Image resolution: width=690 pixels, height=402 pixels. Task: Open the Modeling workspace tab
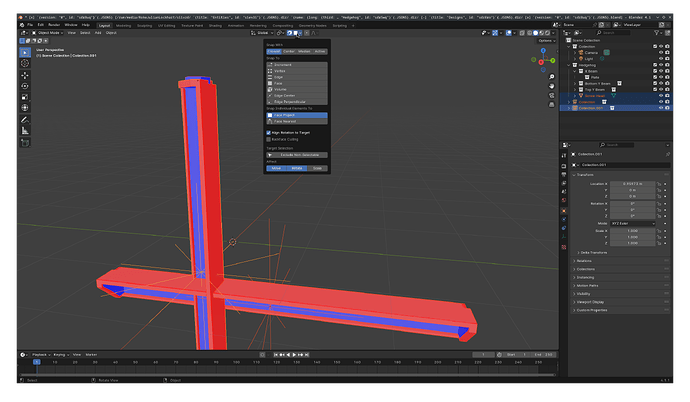123,26
